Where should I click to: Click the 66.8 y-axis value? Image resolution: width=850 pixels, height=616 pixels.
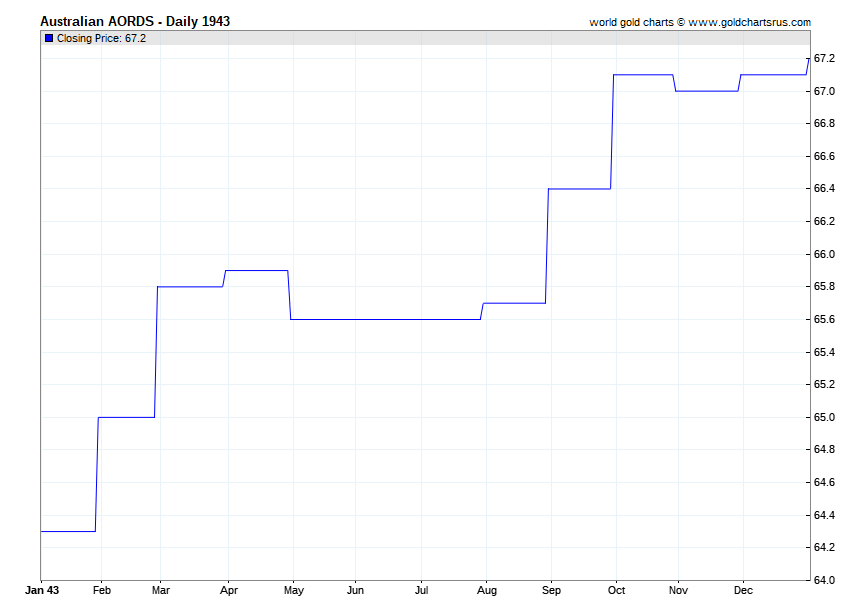click(x=824, y=124)
